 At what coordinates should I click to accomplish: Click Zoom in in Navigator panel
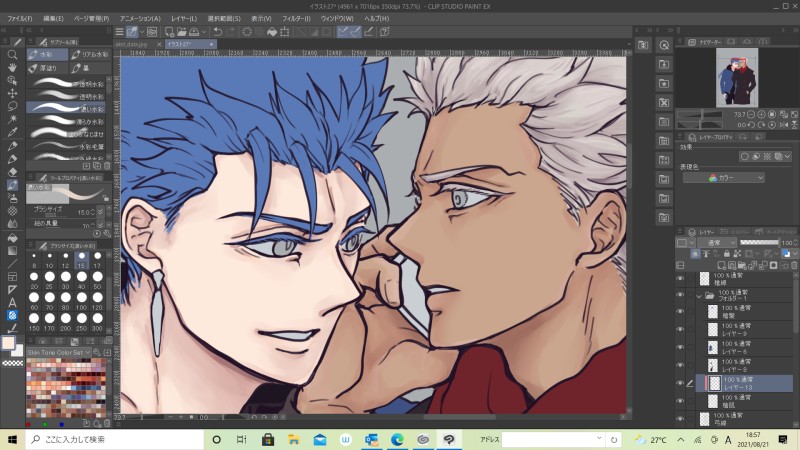point(761,114)
